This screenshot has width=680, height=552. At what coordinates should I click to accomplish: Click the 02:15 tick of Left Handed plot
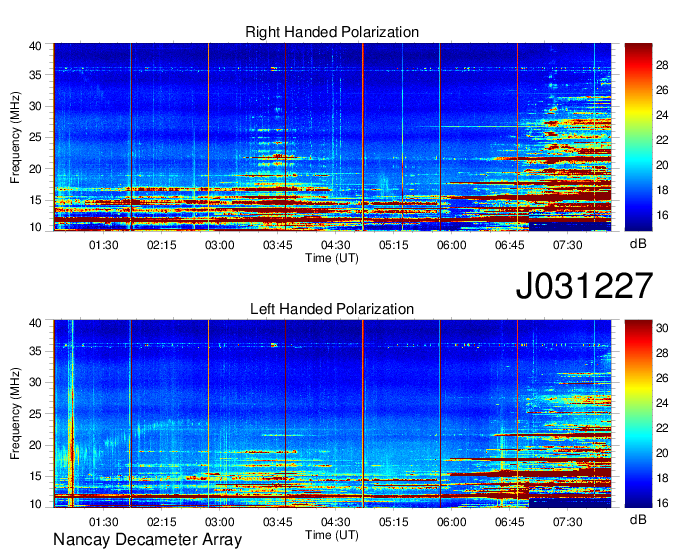click(162, 522)
